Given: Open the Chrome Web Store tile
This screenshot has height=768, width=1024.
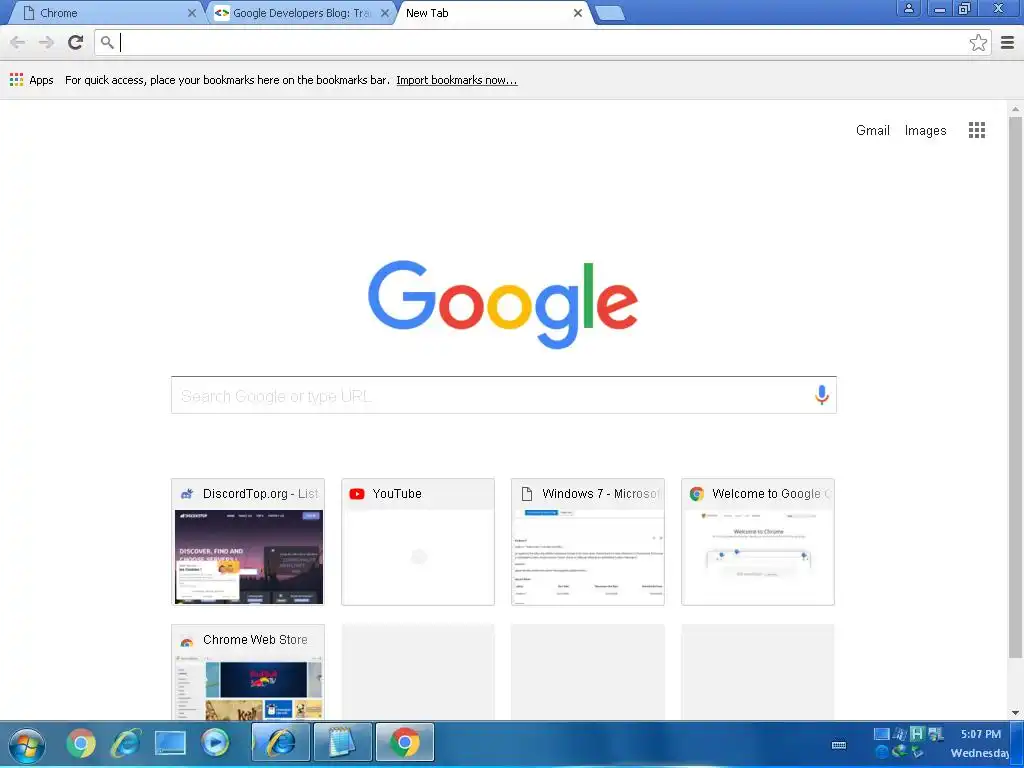Looking at the screenshot, I should tap(248, 672).
